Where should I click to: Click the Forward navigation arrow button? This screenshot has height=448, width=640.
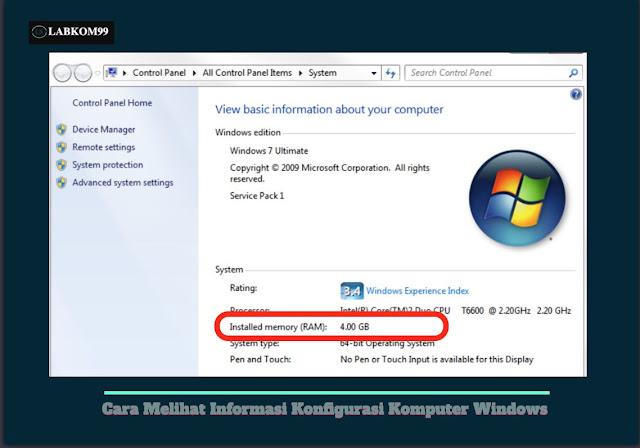click(83, 73)
